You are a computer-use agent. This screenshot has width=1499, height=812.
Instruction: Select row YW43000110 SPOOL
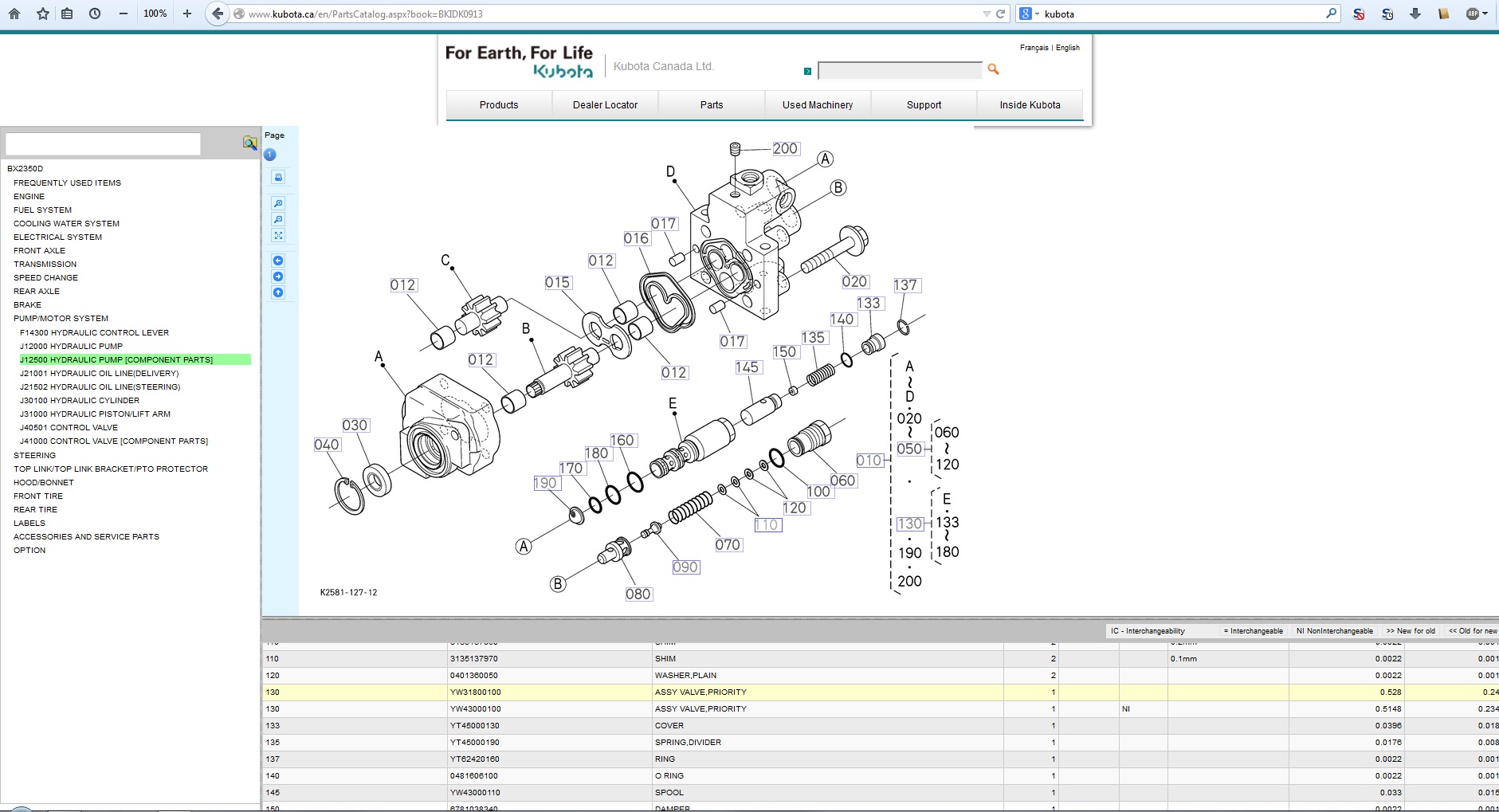click(880, 793)
